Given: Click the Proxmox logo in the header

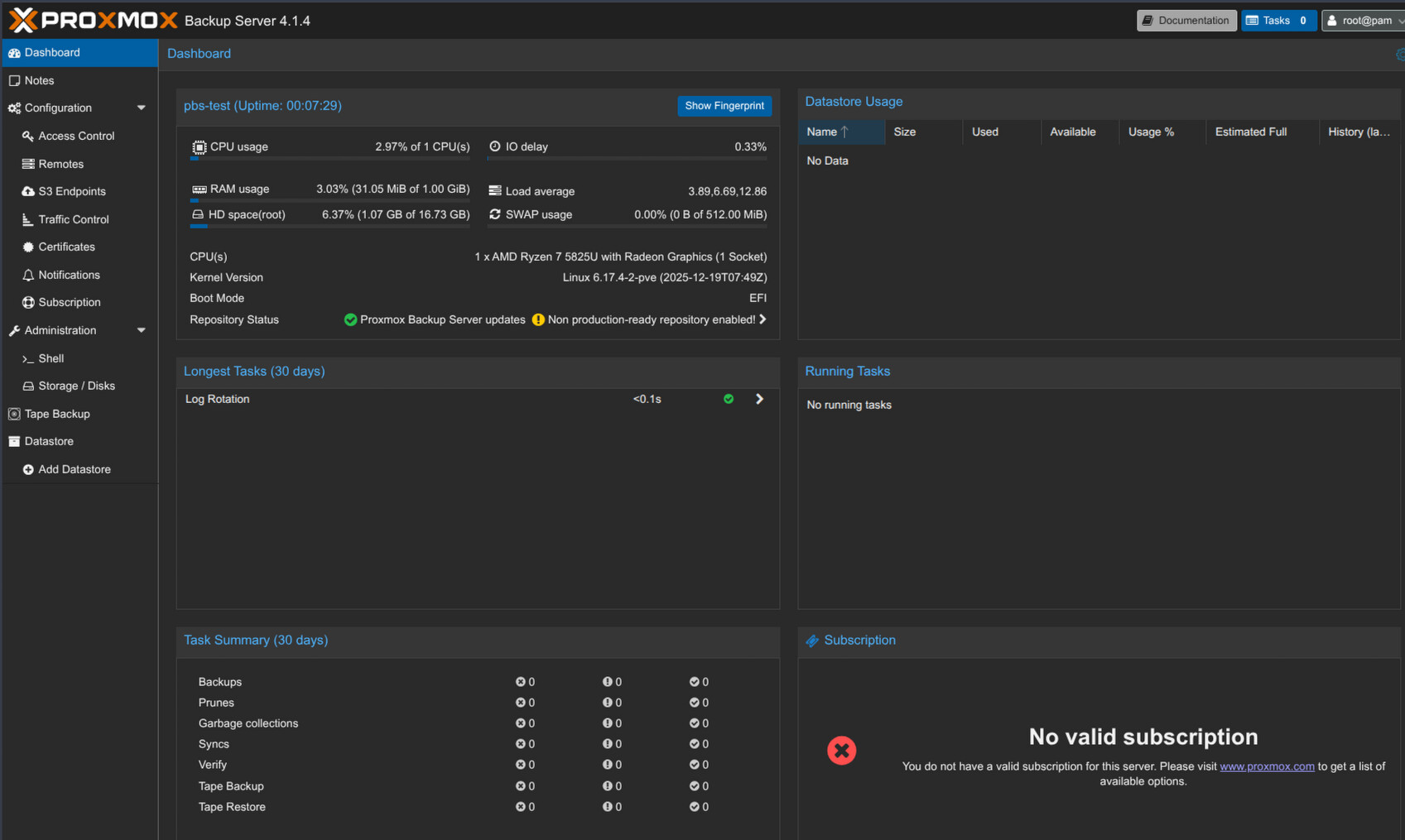Looking at the screenshot, I should click(x=93, y=20).
